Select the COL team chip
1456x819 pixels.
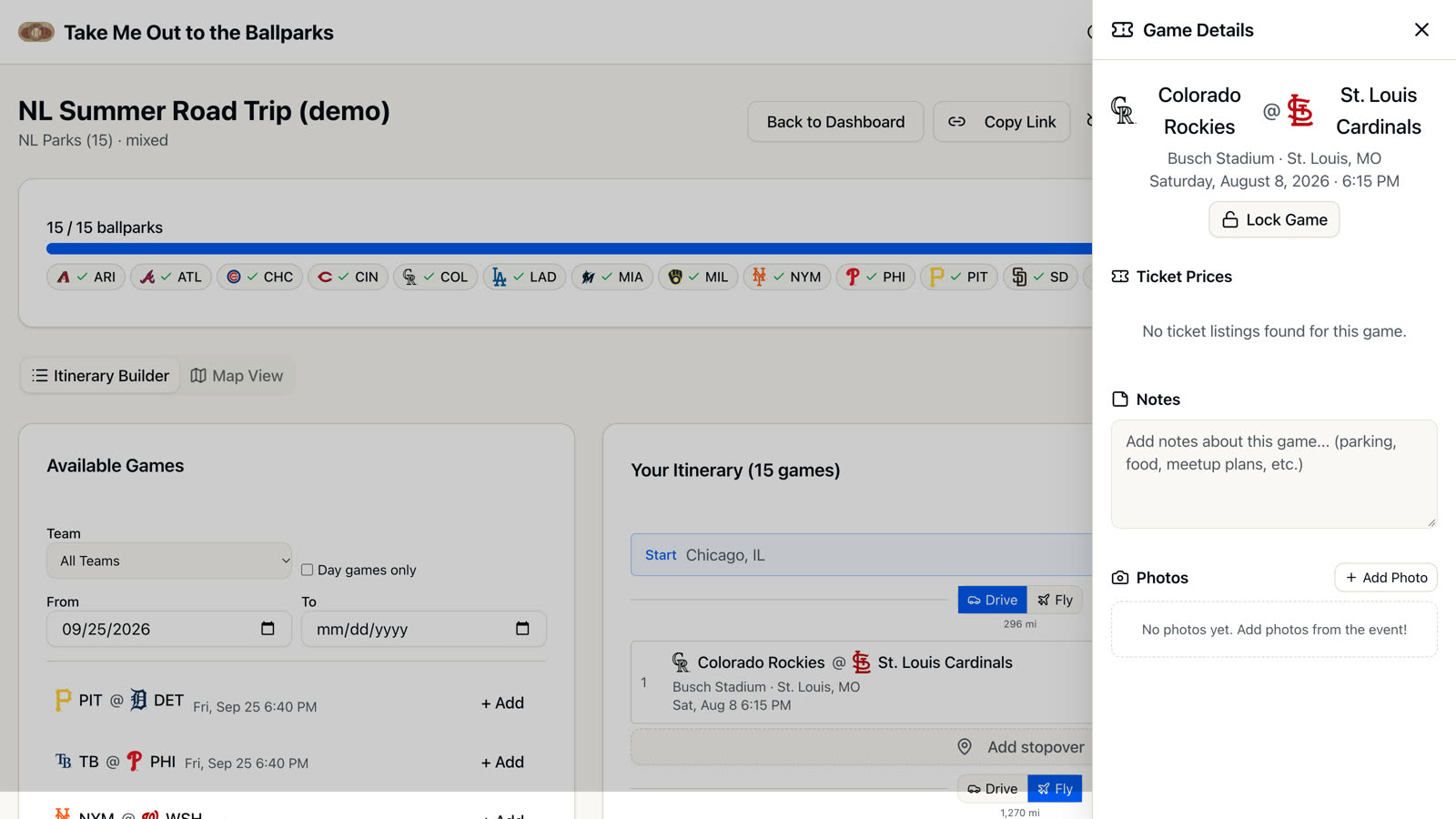pos(435,277)
